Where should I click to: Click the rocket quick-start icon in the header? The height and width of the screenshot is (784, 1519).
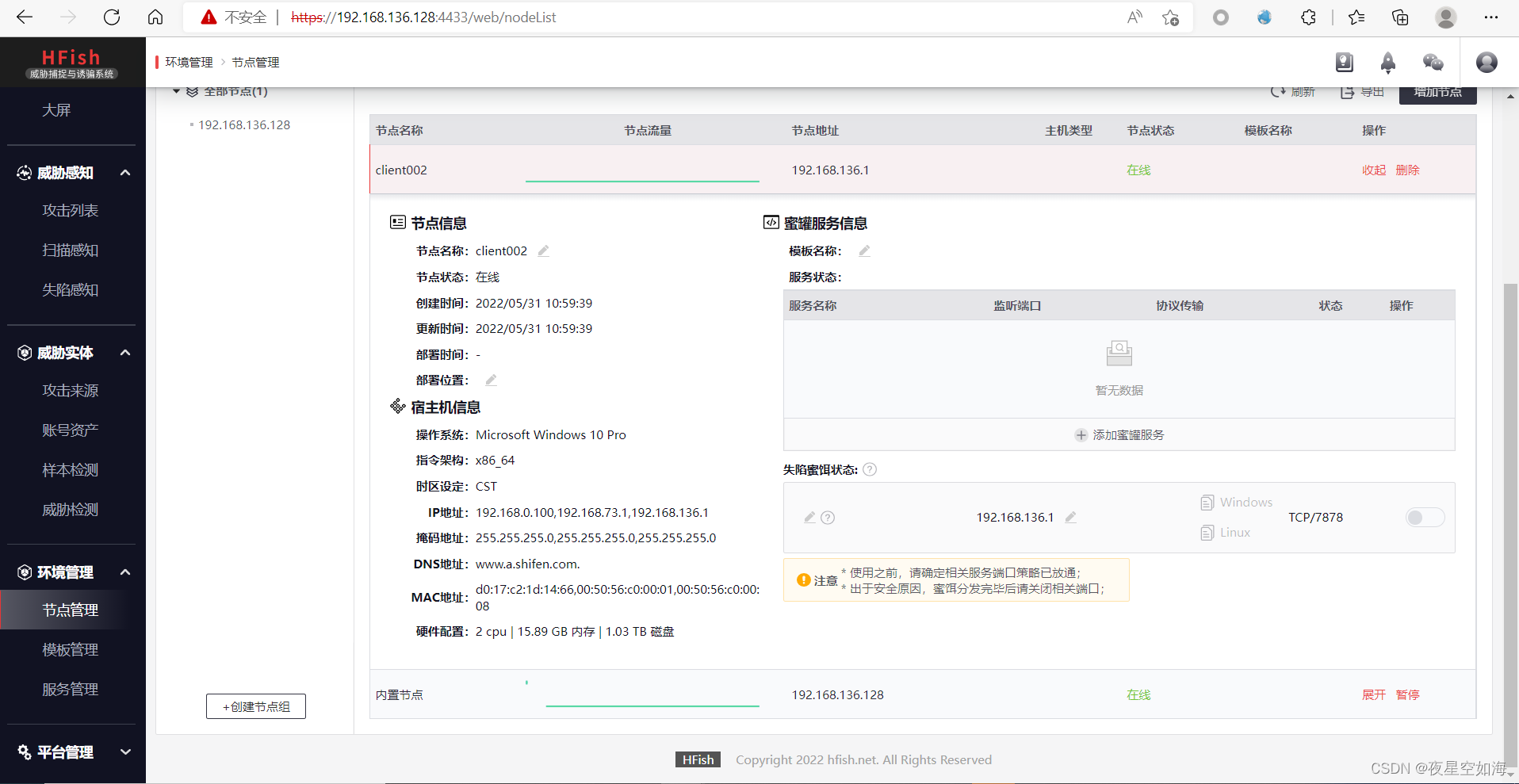1387,63
